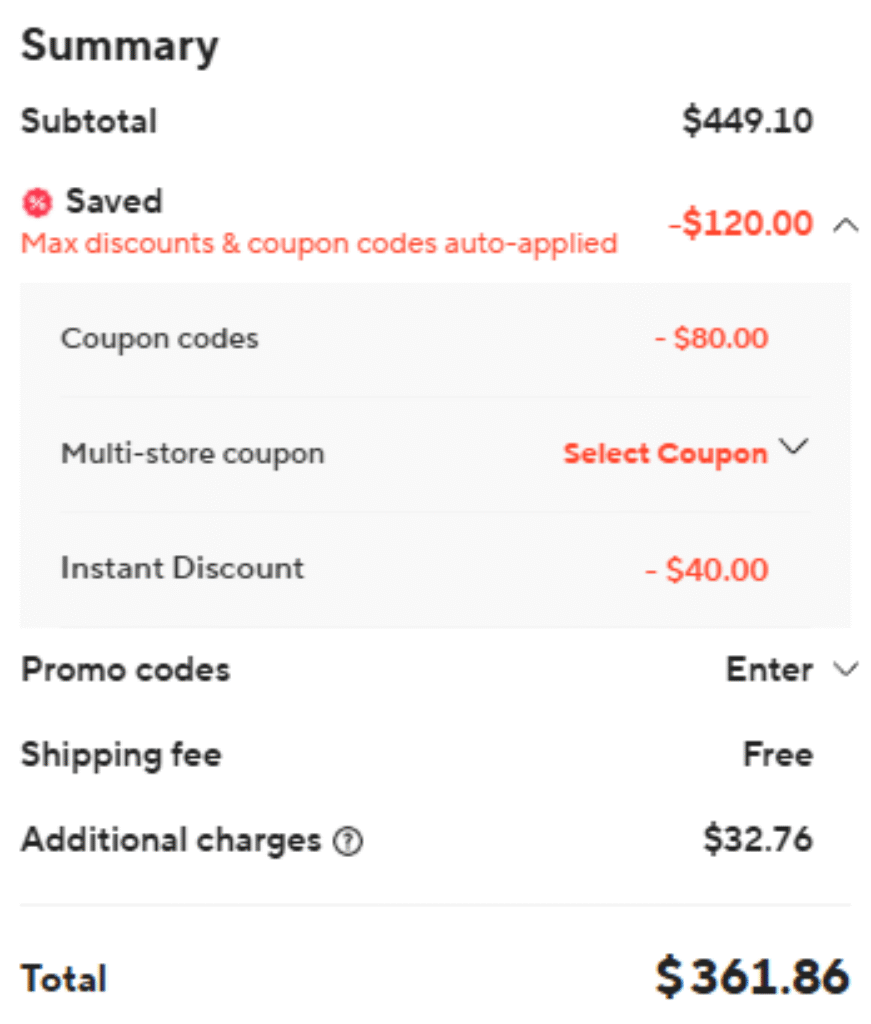
Task: Expand the Promo codes chevron arrow
Action: pos(845,669)
